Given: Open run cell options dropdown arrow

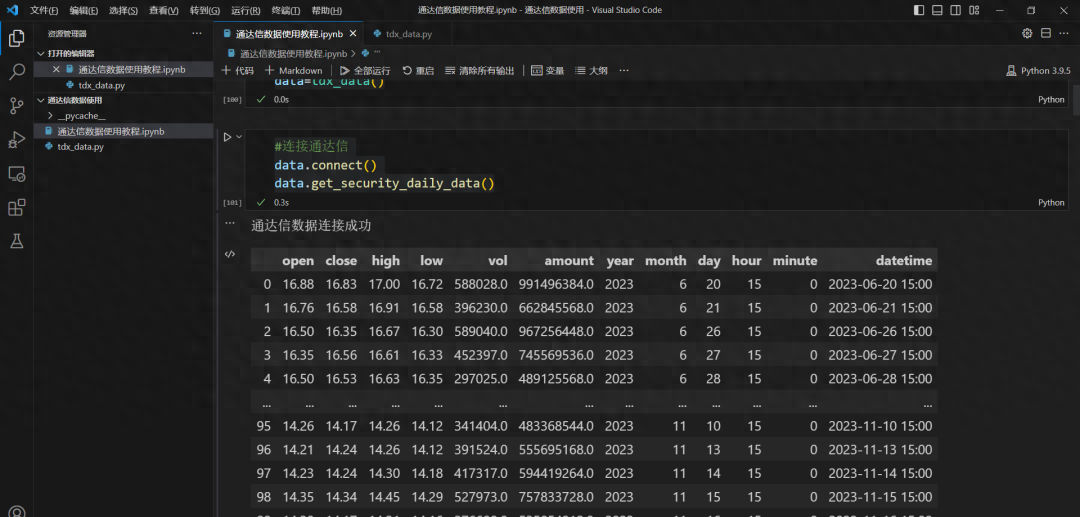Looking at the screenshot, I should (239, 137).
